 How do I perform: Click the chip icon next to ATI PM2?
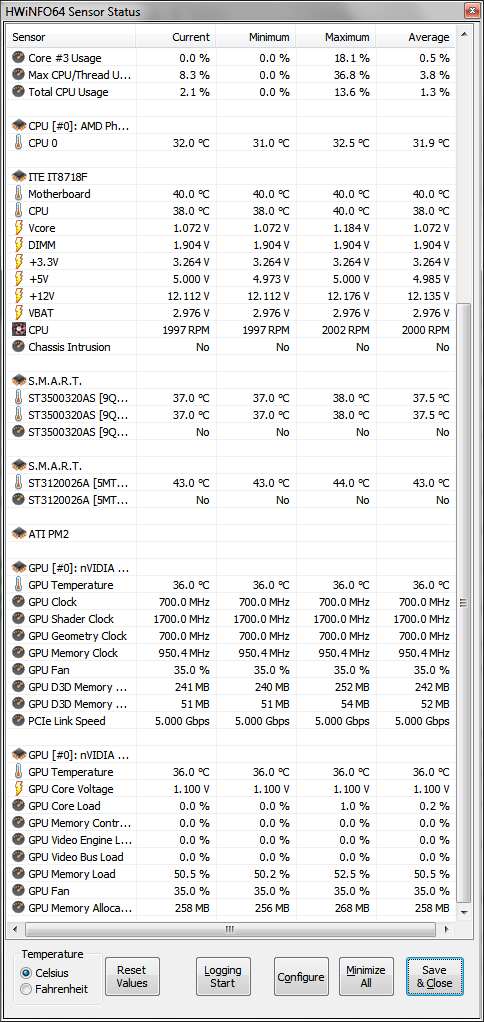click(x=18, y=534)
